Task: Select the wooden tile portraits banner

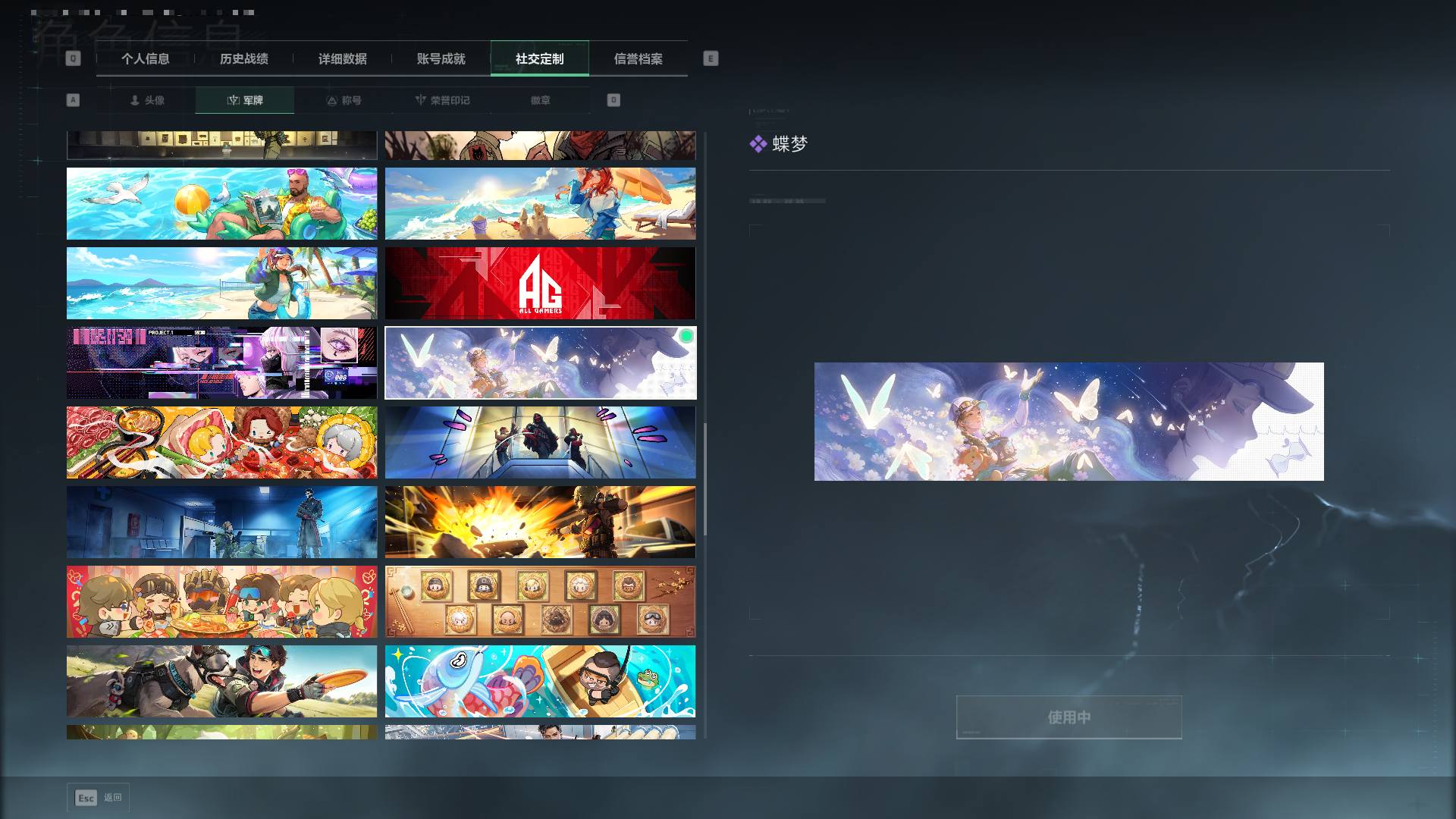Action: click(540, 602)
